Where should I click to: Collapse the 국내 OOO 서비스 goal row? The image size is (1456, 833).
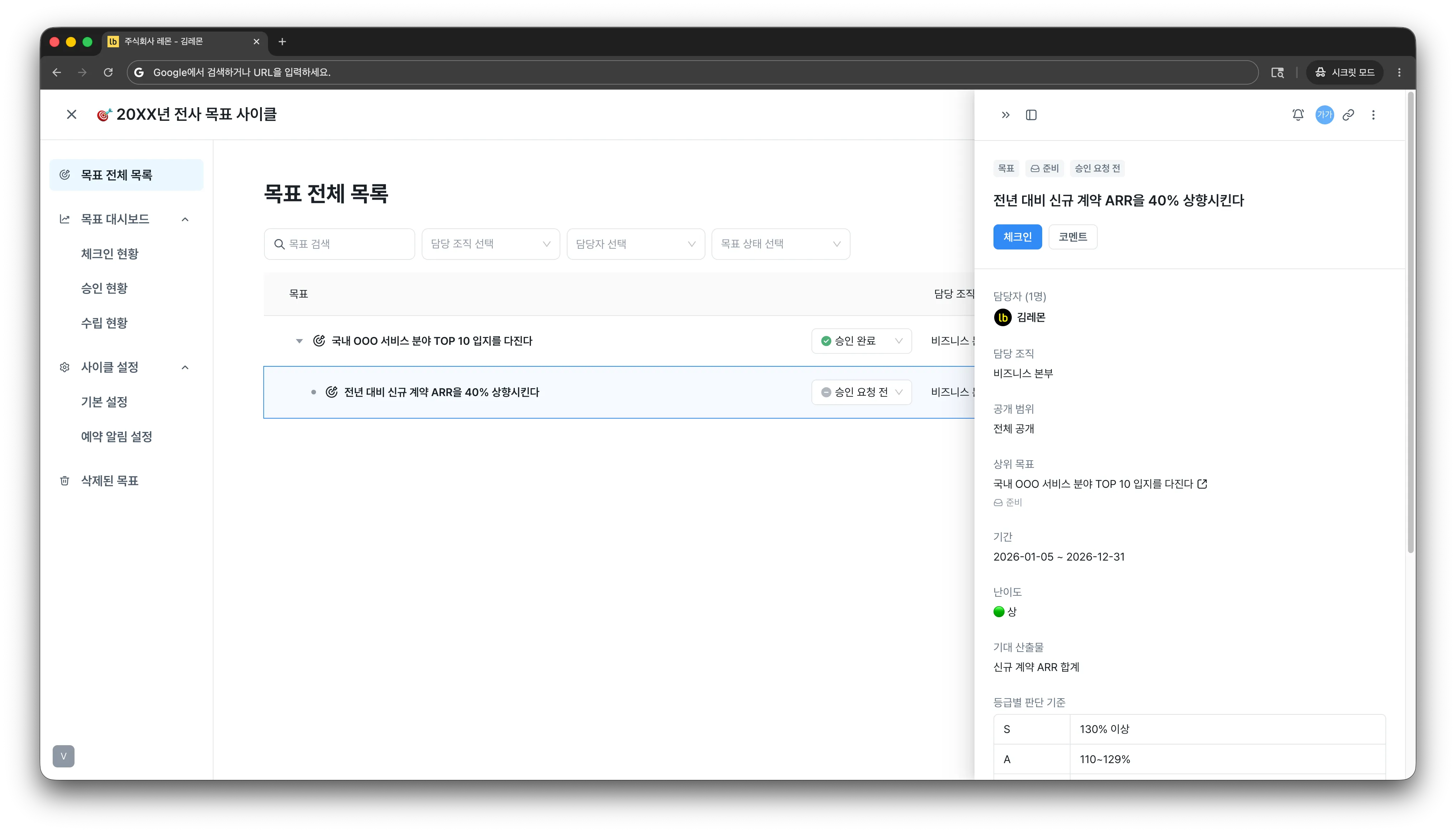pos(299,341)
